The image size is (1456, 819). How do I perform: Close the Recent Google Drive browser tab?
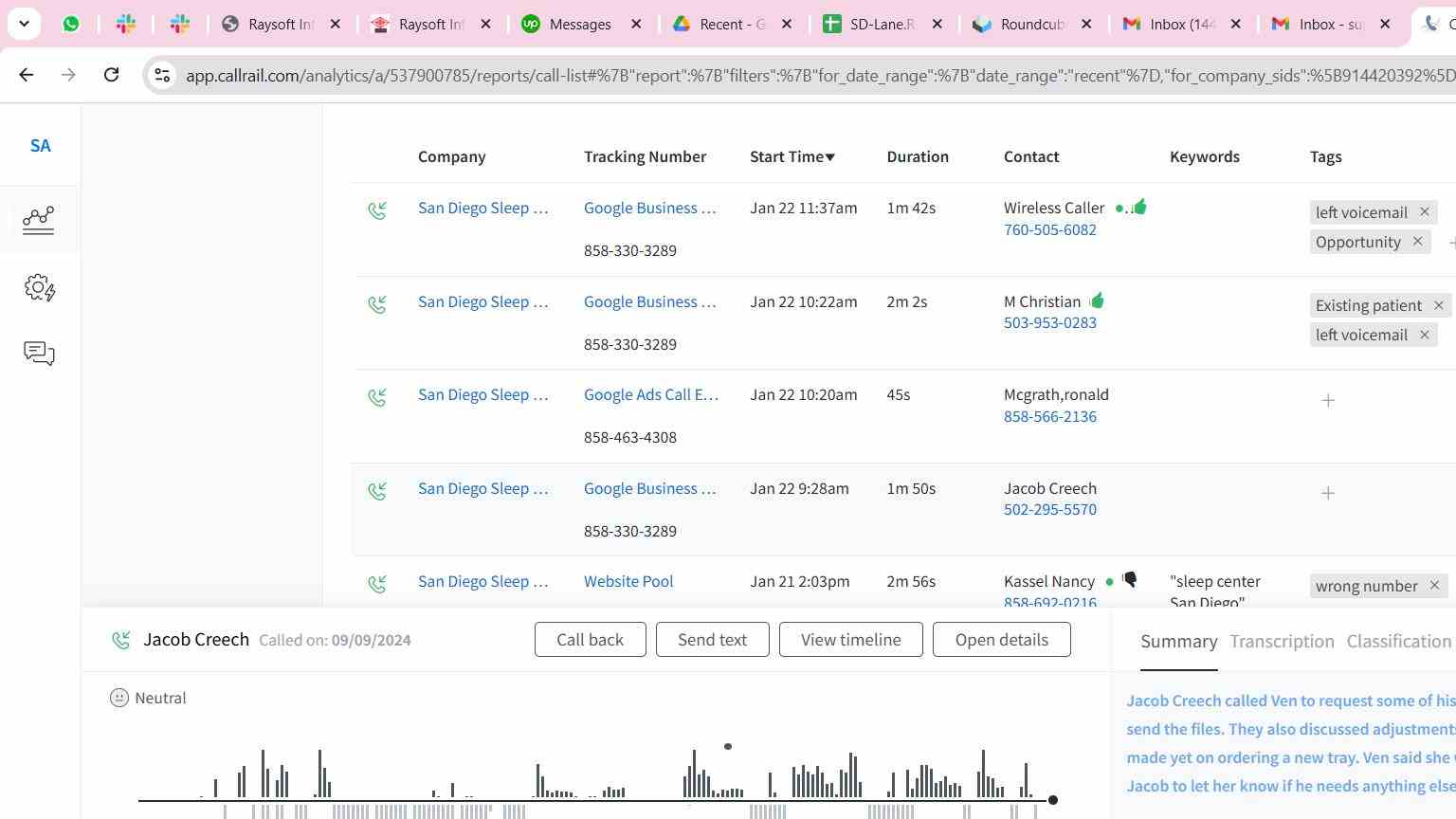[x=786, y=24]
